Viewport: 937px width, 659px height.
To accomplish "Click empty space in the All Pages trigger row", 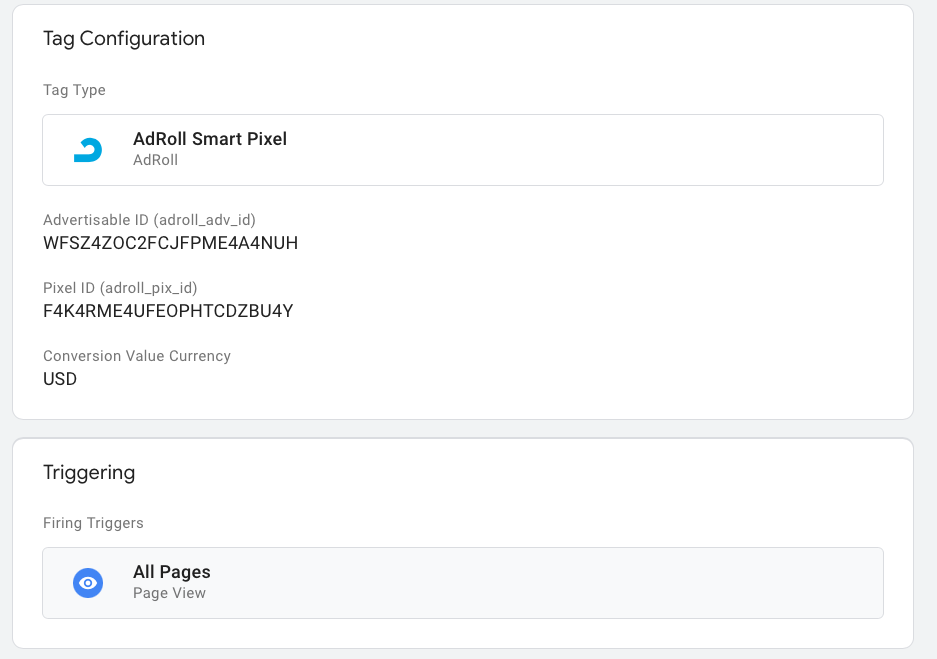I will 600,583.
